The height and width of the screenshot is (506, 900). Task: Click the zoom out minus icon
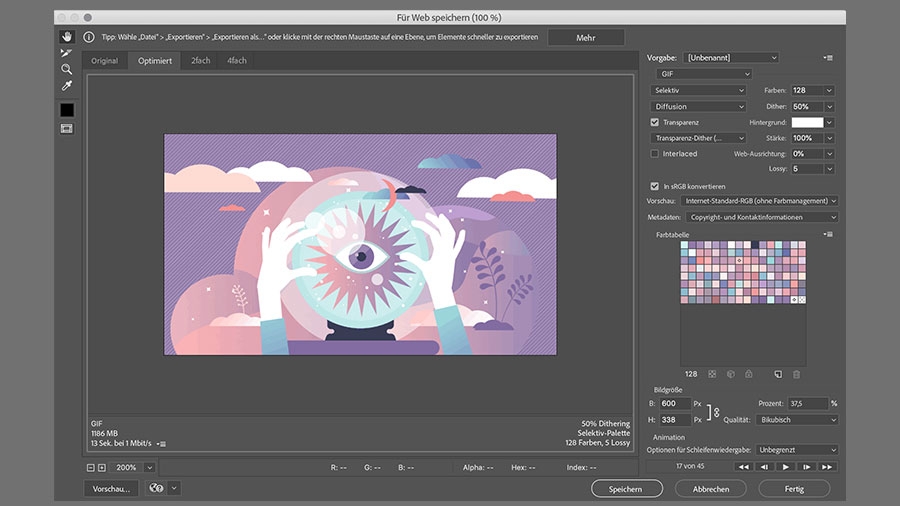click(x=90, y=467)
